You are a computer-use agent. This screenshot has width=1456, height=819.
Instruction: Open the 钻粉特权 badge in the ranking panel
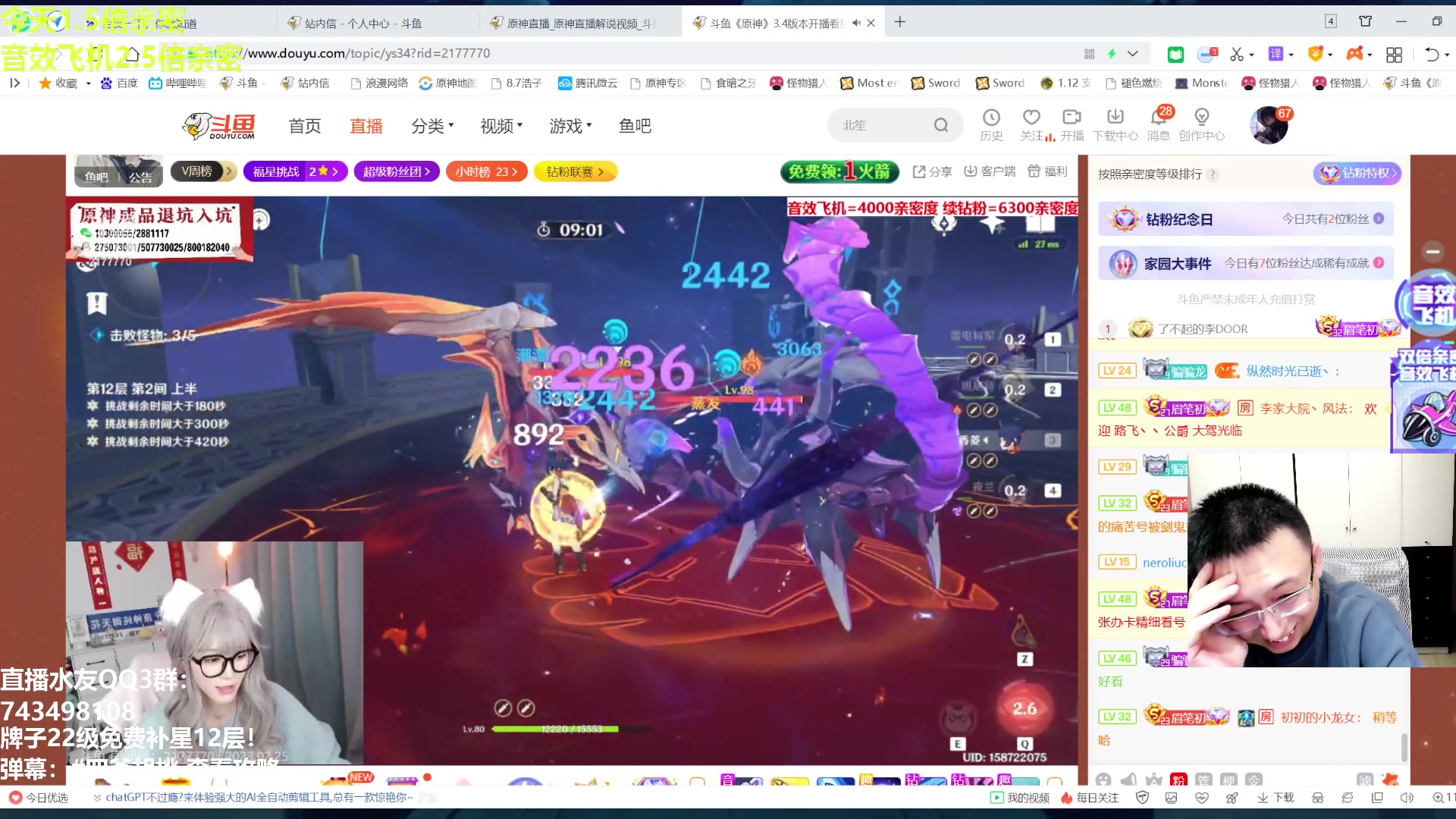pyautogui.click(x=1357, y=173)
